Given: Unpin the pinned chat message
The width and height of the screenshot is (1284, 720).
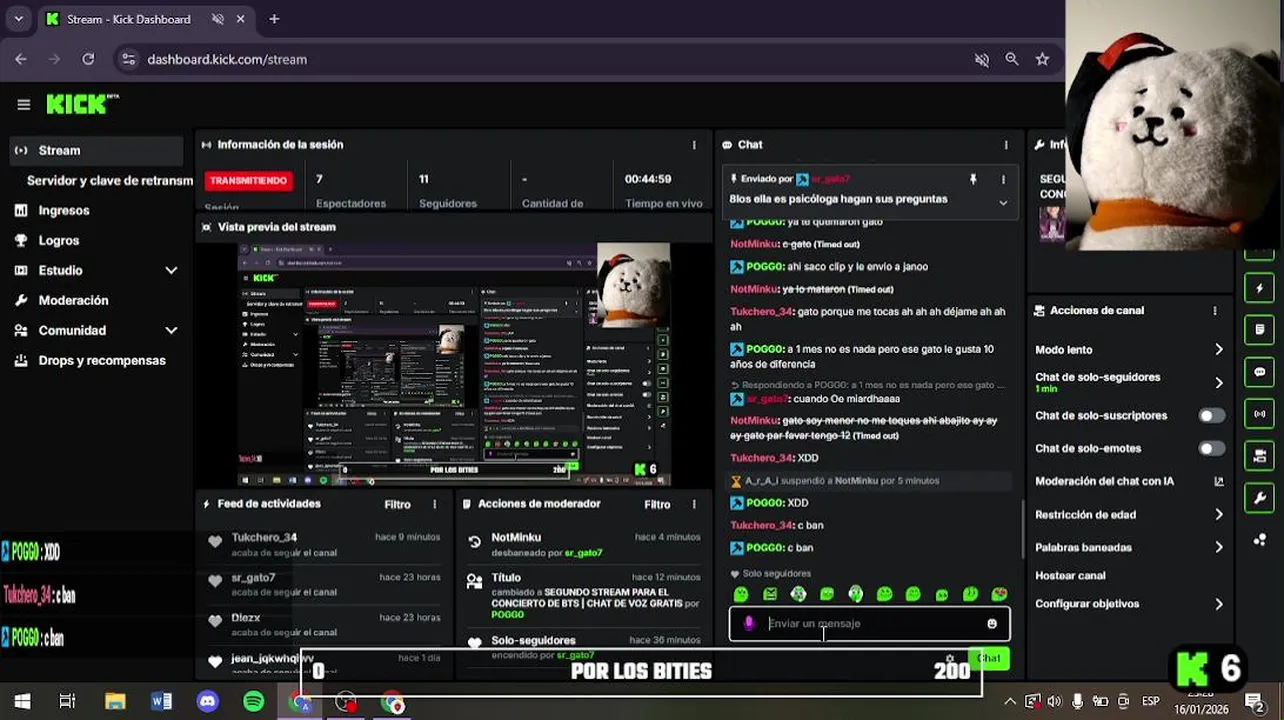Looking at the screenshot, I should [x=972, y=179].
